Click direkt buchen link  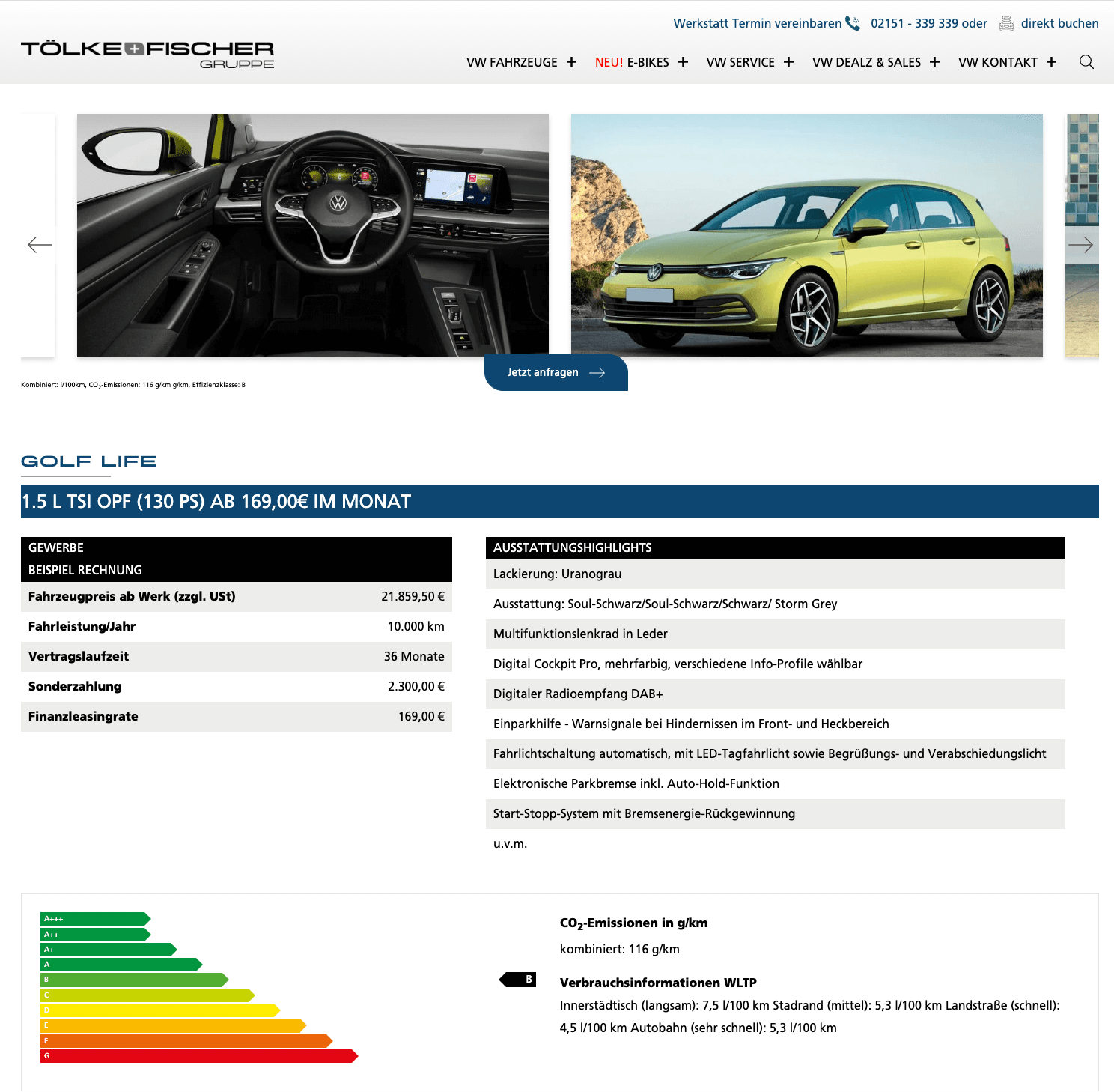click(1060, 23)
